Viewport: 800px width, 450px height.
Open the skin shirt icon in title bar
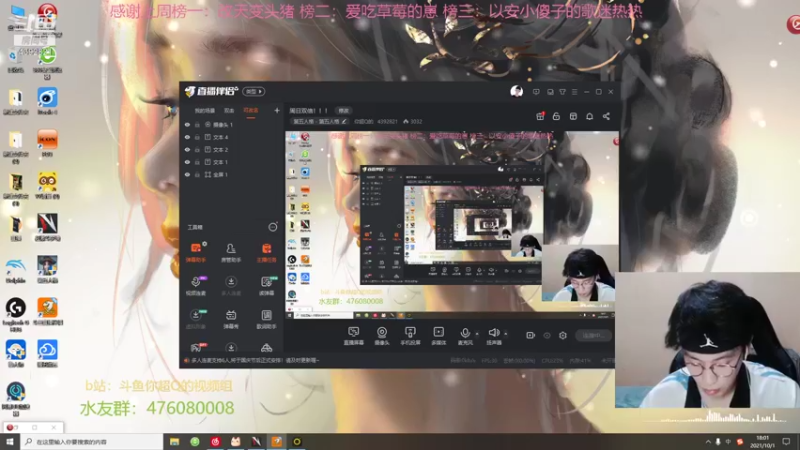(x=562, y=92)
